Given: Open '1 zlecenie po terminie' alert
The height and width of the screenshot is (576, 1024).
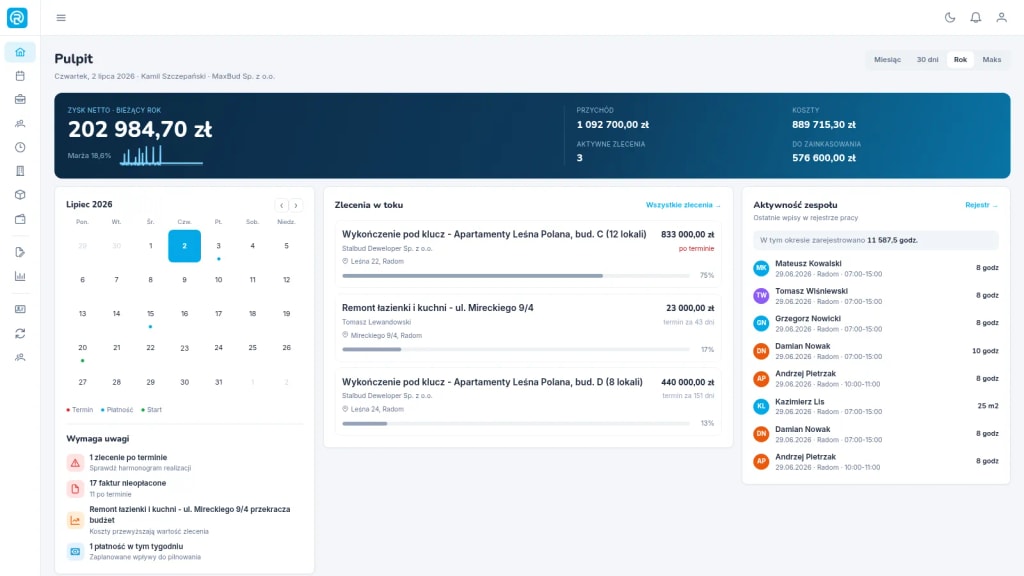Looking at the screenshot, I should pos(184,462).
